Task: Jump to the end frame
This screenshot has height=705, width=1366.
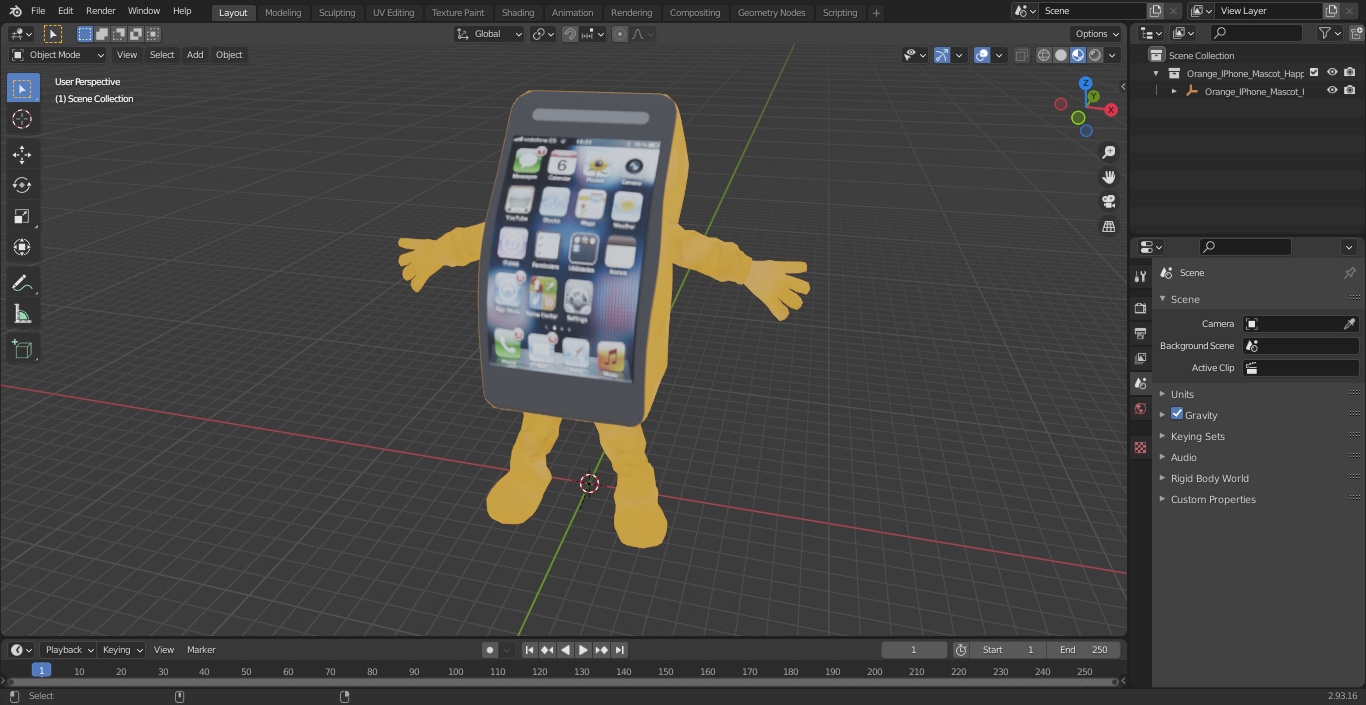Action: (x=620, y=650)
